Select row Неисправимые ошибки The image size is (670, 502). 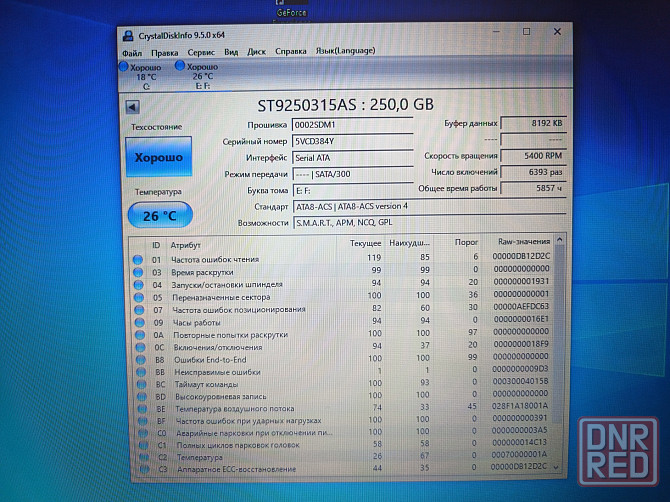pyautogui.click(x=342, y=370)
